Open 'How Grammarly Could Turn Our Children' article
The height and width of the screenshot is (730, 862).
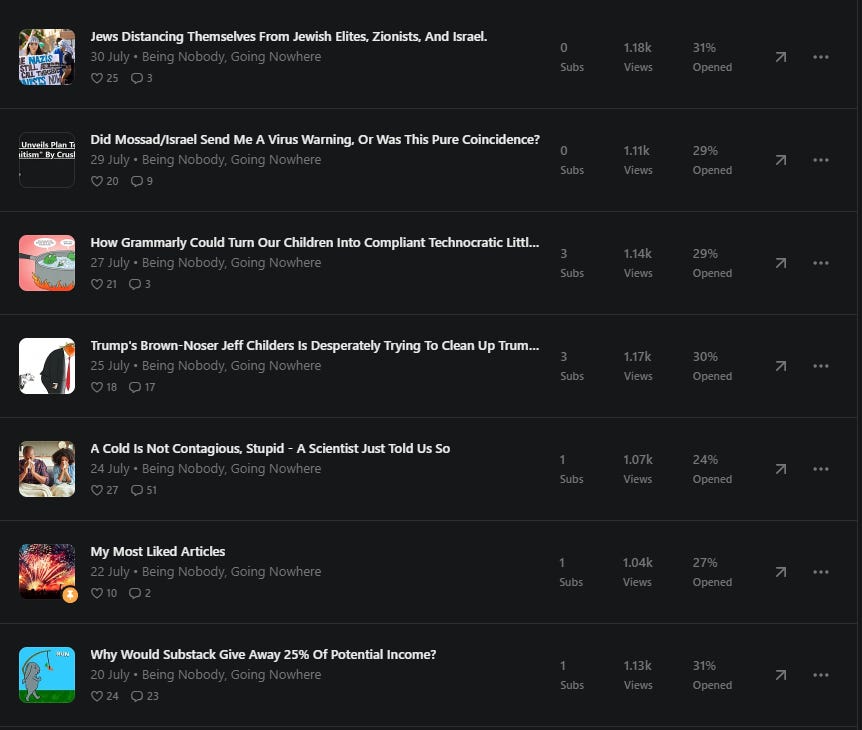(314, 242)
